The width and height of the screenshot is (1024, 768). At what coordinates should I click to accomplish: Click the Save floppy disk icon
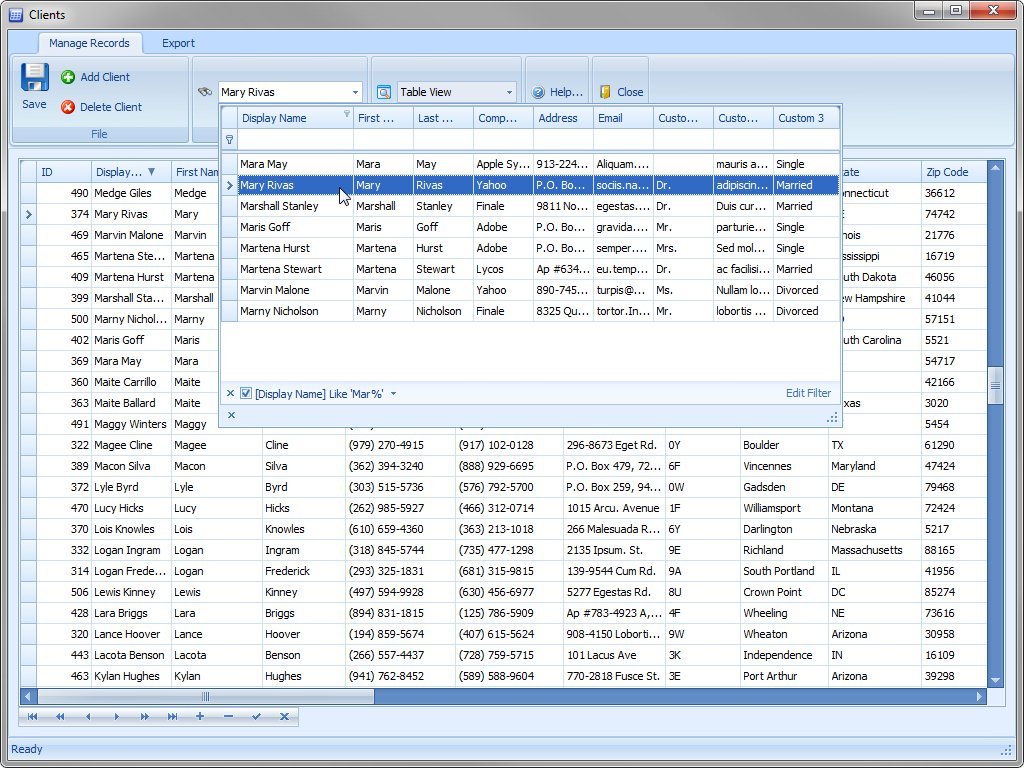[34, 78]
